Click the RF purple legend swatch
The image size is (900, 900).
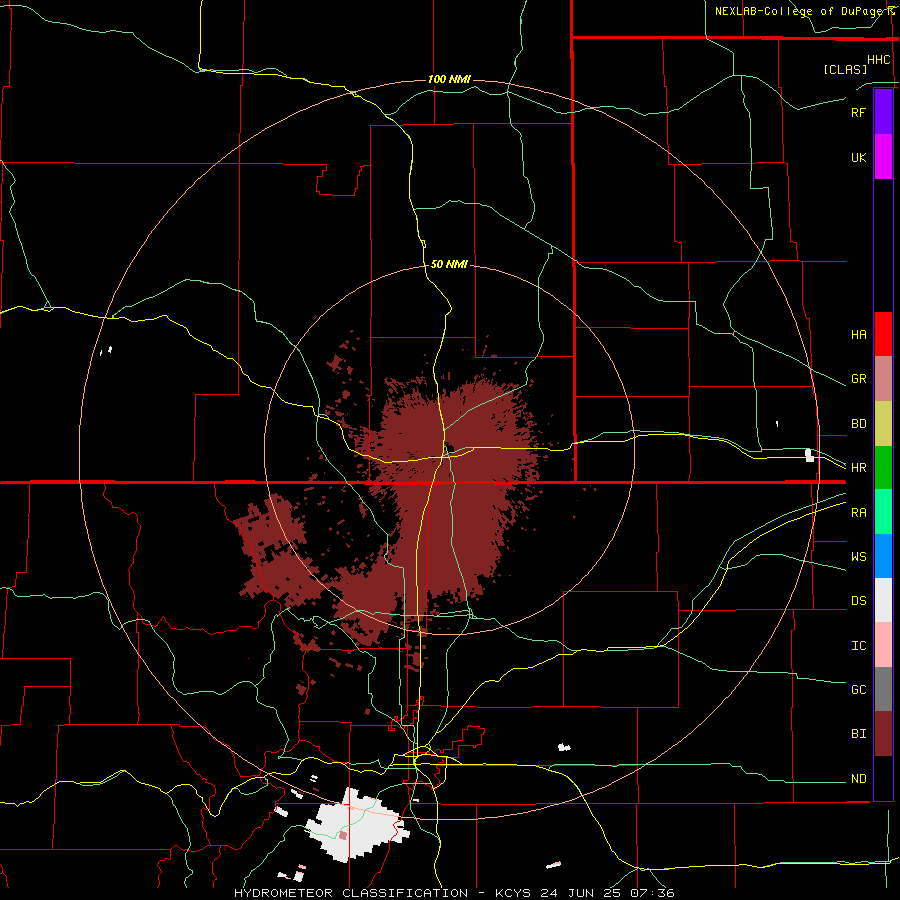tap(883, 112)
